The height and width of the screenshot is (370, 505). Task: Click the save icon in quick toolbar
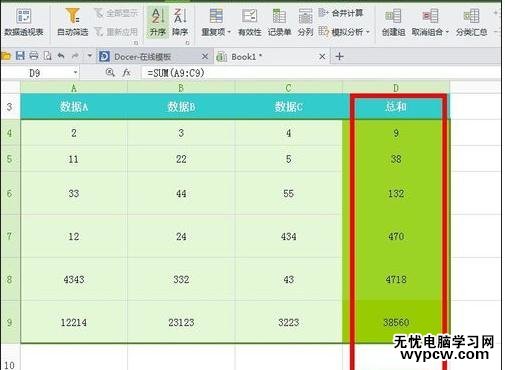tap(20, 56)
